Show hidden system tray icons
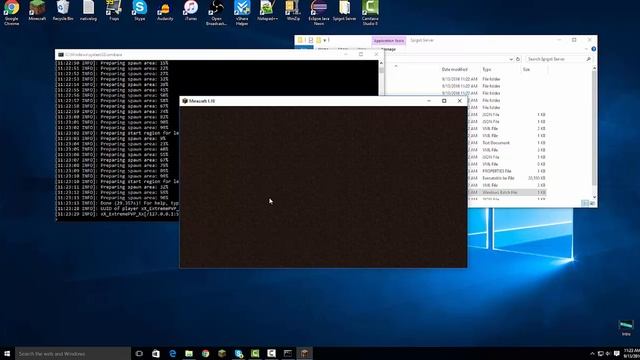Screen dimensions: 640x360 [x=592, y=353]
